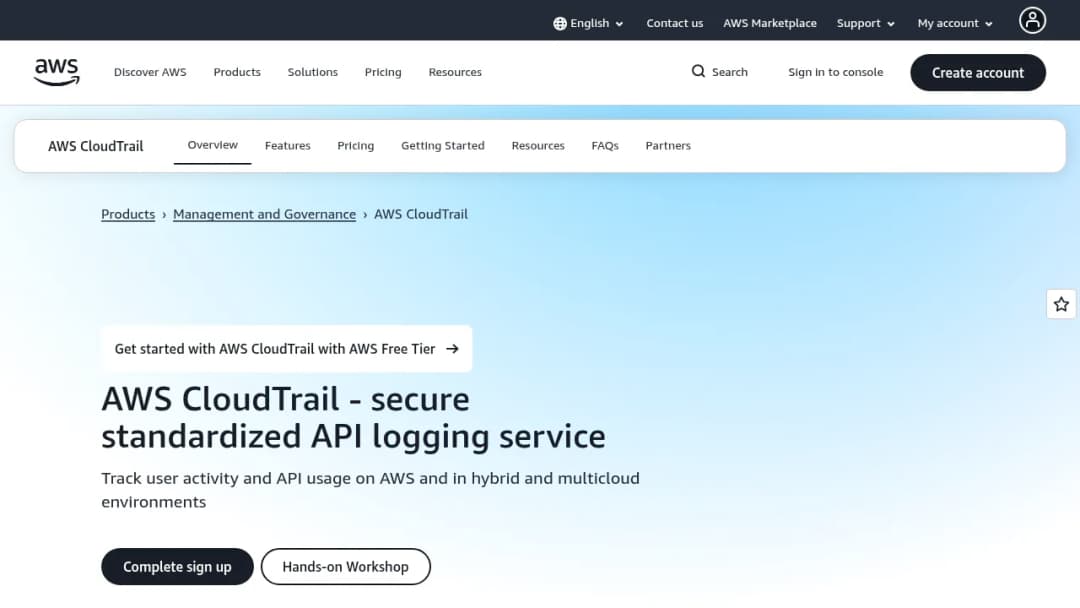This screenshot has width=1080, height=608.
Task: Click the Complete sign up button
Action: pyautogui.click(x=177, y=567)
